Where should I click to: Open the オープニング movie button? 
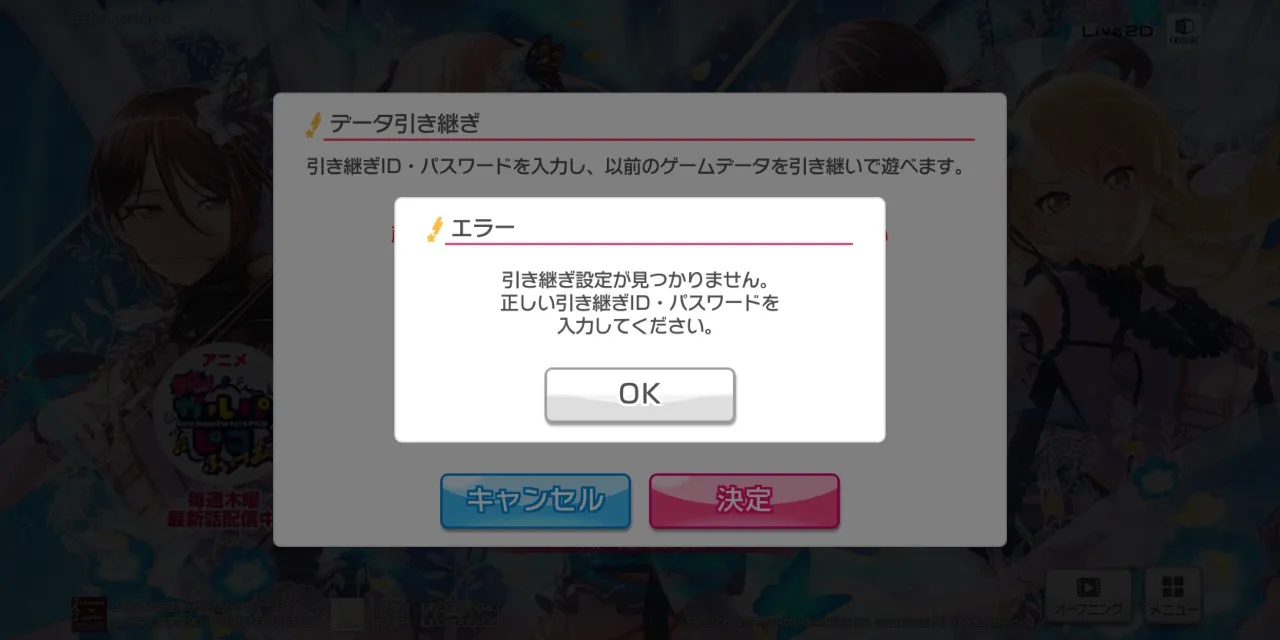pos(1089,594)
